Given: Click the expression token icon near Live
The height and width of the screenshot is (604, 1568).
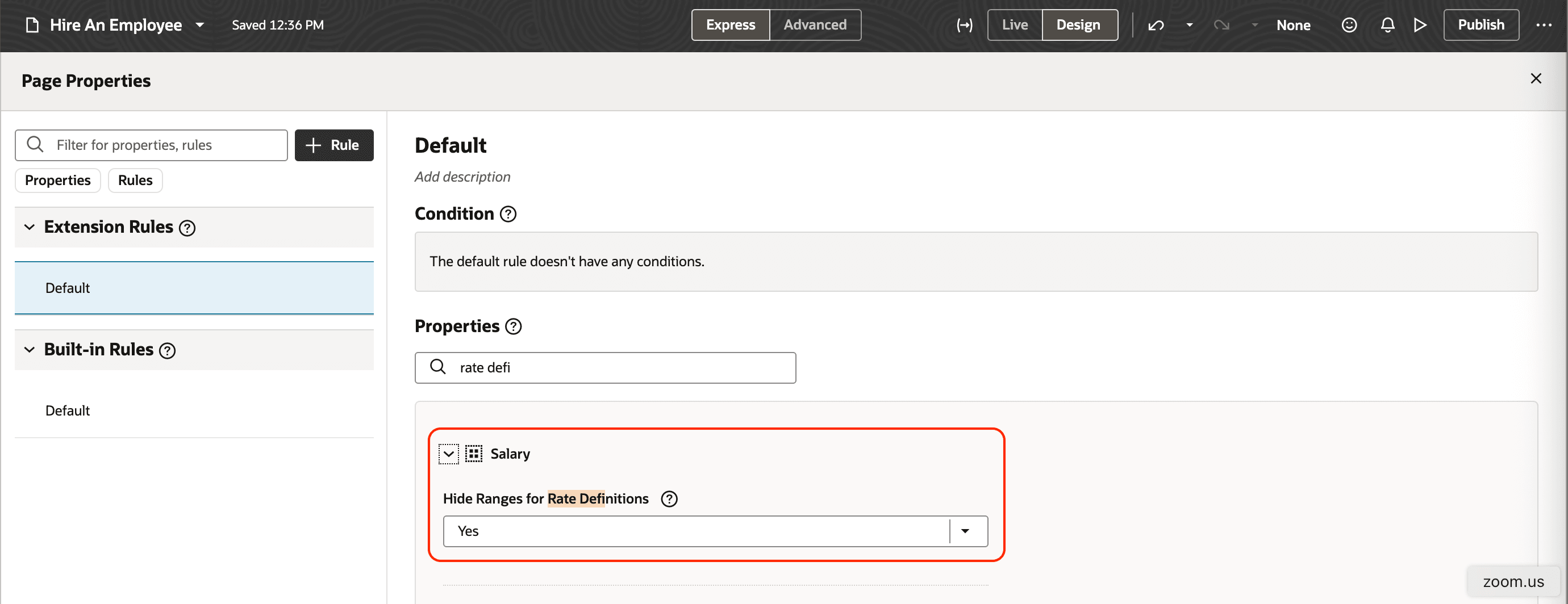Looking at the screenshot, I should [x=964, y=25].
